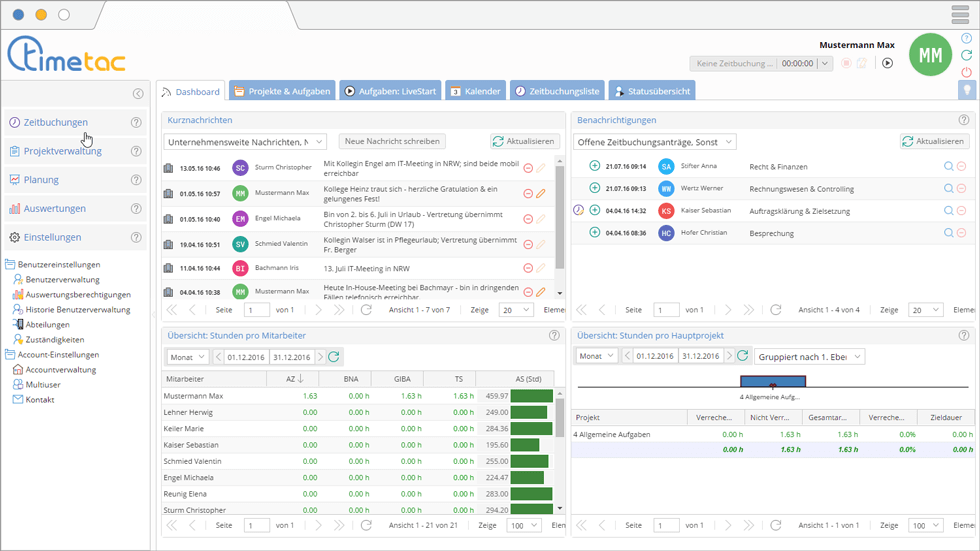Open the magnifier for Stifter Anna's request
Viewport: 980px width, 551px height.
tap(948, 166)
